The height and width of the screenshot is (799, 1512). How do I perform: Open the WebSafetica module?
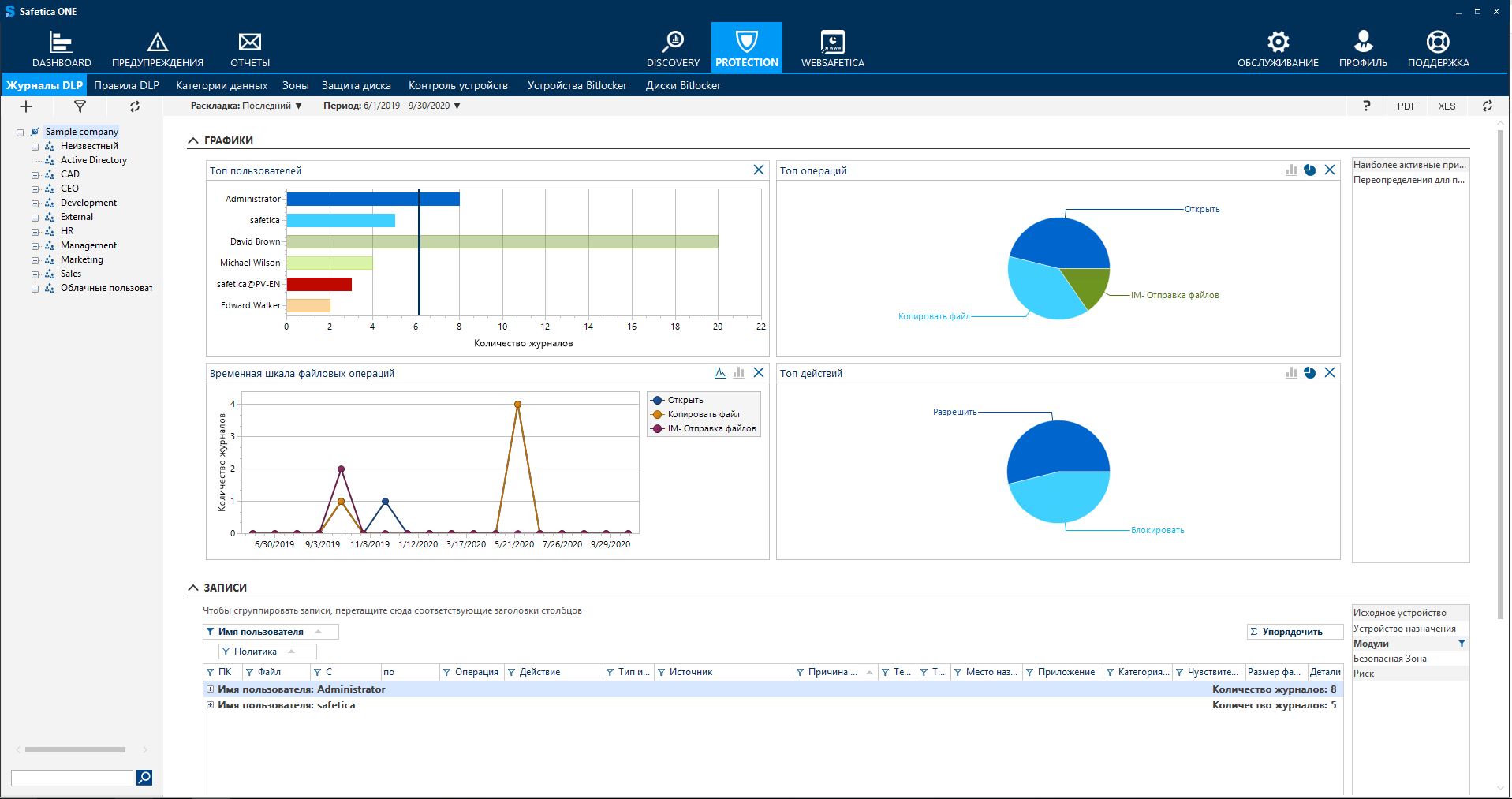point(832,49)
